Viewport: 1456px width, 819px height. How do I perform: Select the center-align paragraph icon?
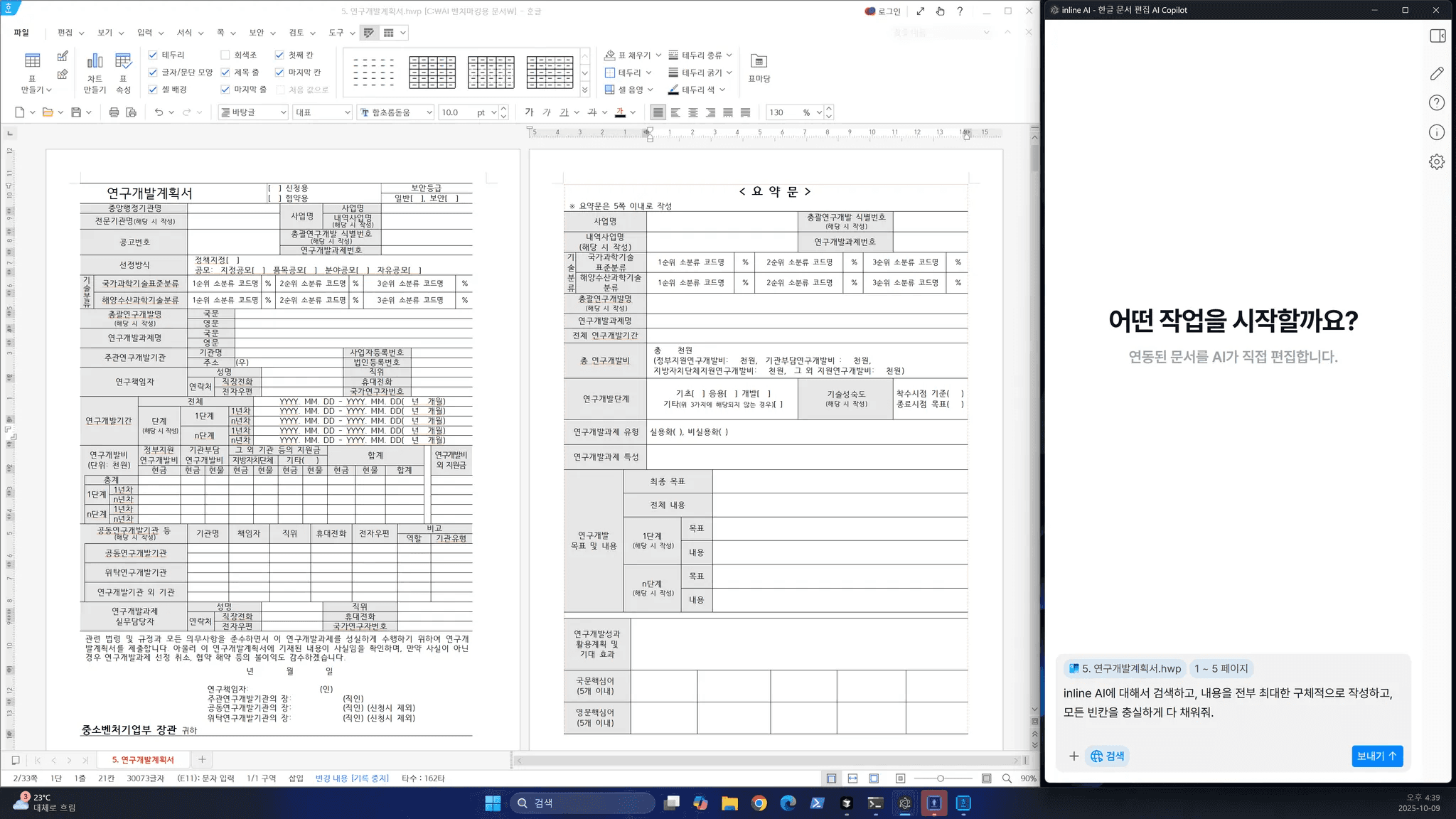click(x=693, y=112)
